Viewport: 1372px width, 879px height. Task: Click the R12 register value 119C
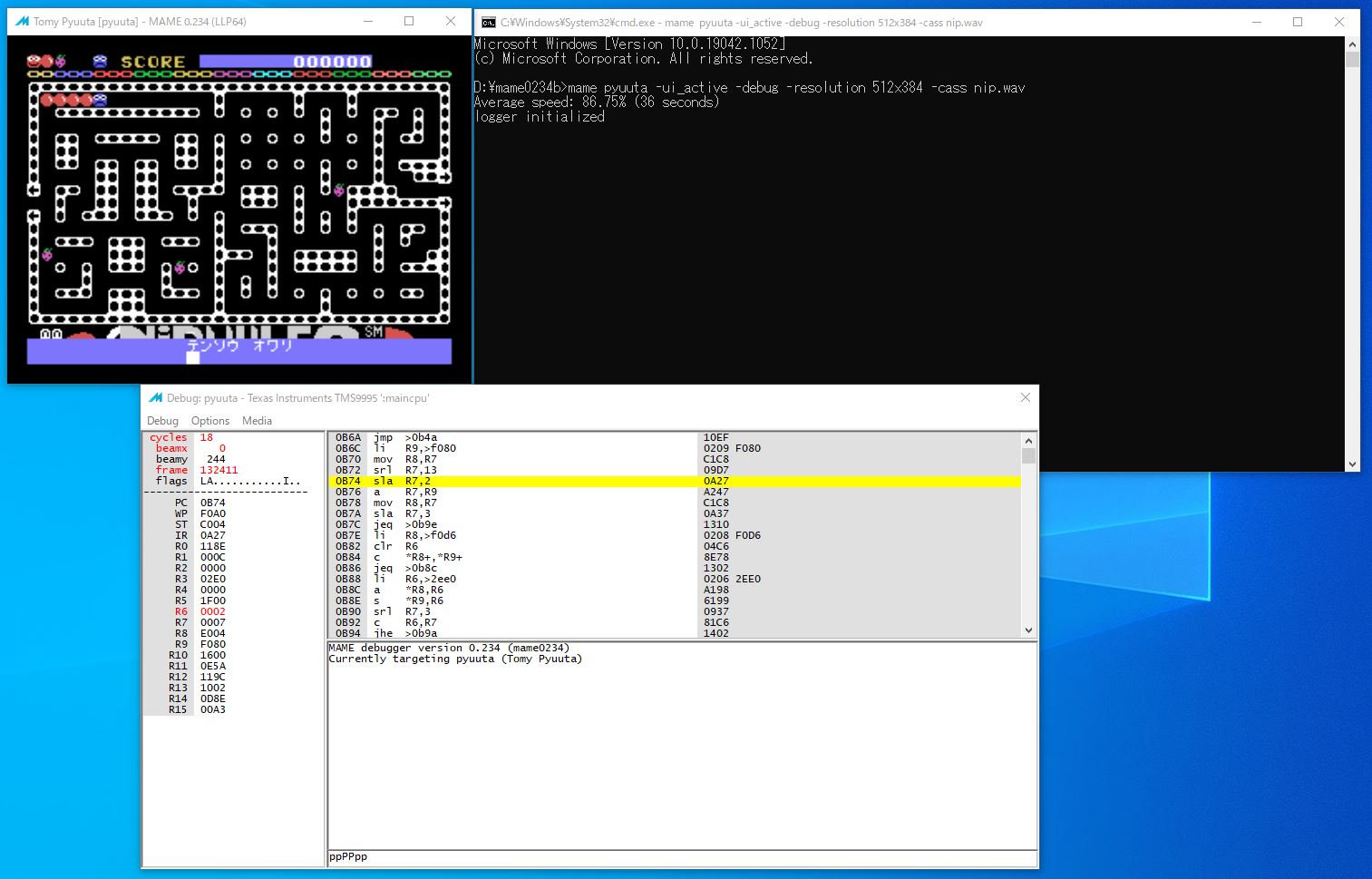213,677
